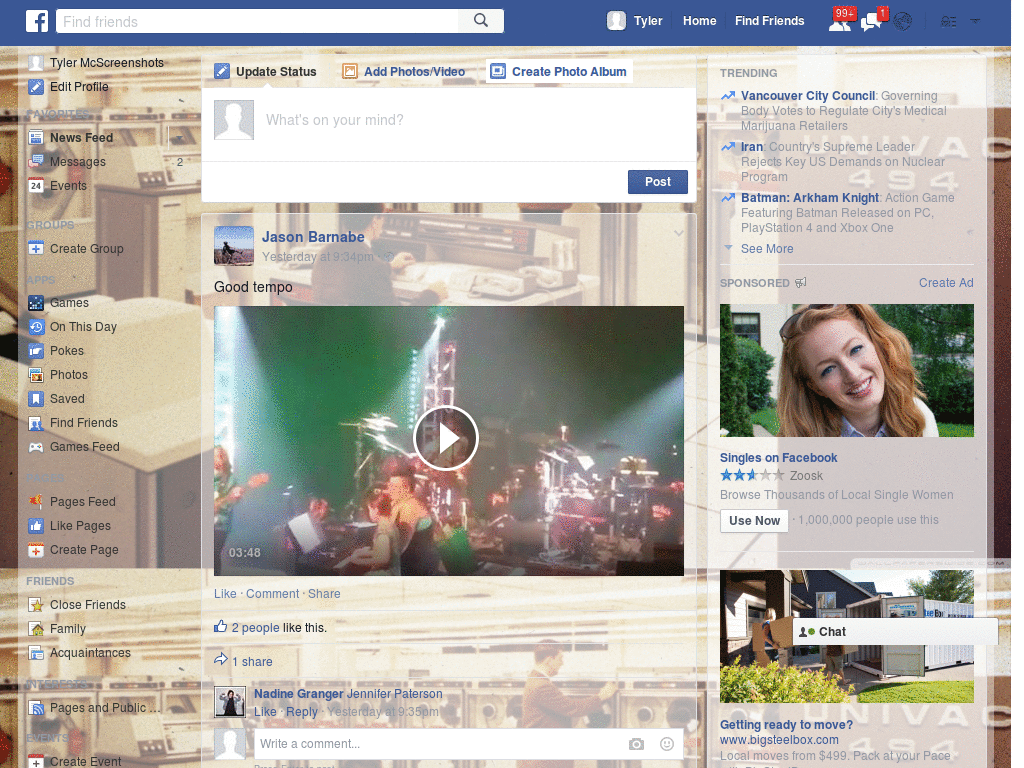The height and width of the screenshot is (768, 1024).
Task: Focus the Find friends search field
Action: point(257,21)
